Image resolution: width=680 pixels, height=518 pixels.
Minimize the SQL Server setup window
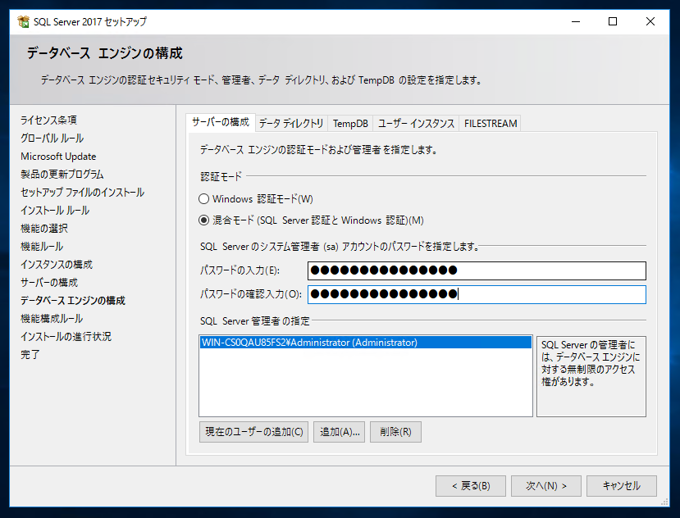click(575, 21)
